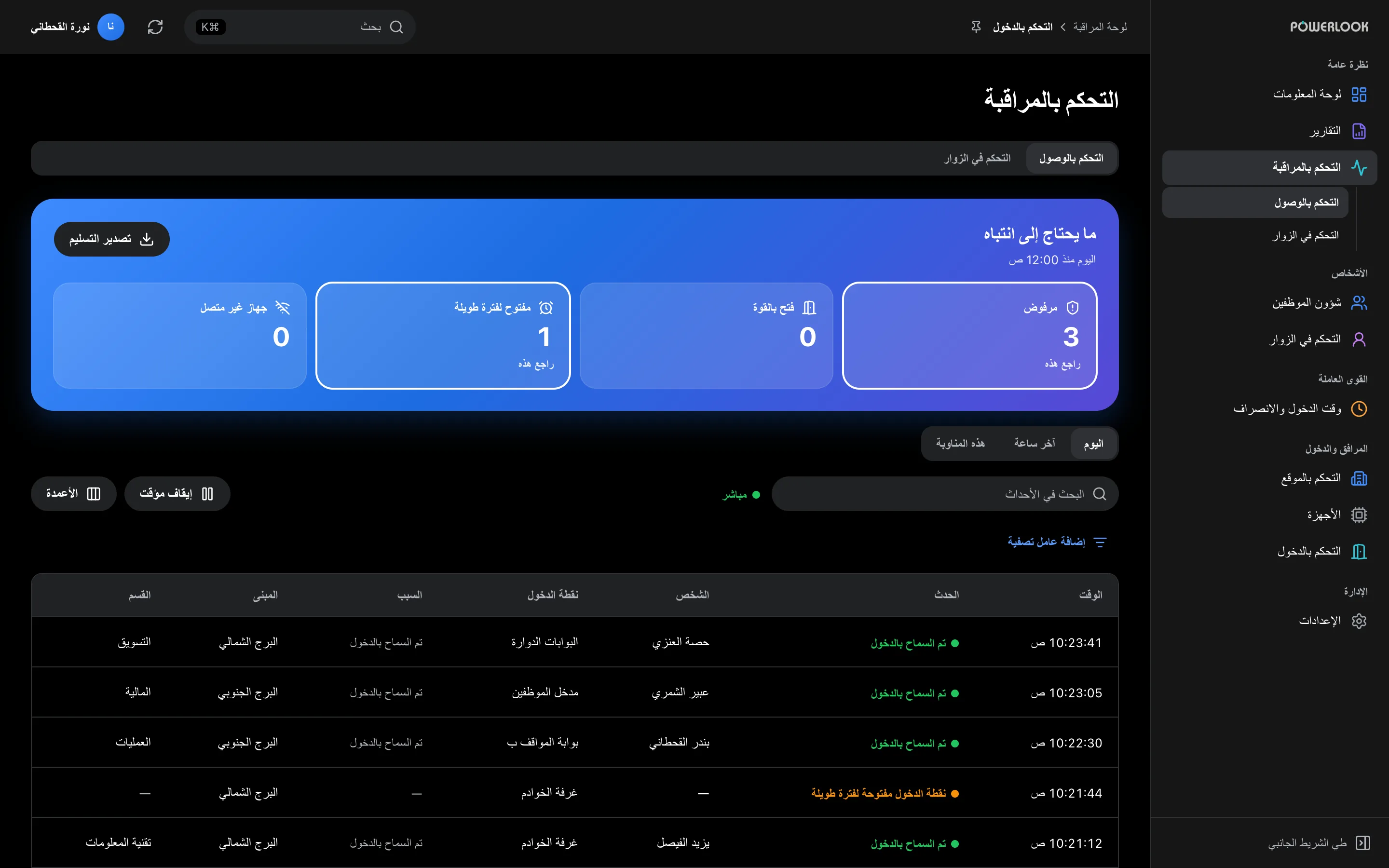The height and width of the screenshot is (868, 1389).
Task: Click the search magnifier icon in top bar
Action: (396, 27)
